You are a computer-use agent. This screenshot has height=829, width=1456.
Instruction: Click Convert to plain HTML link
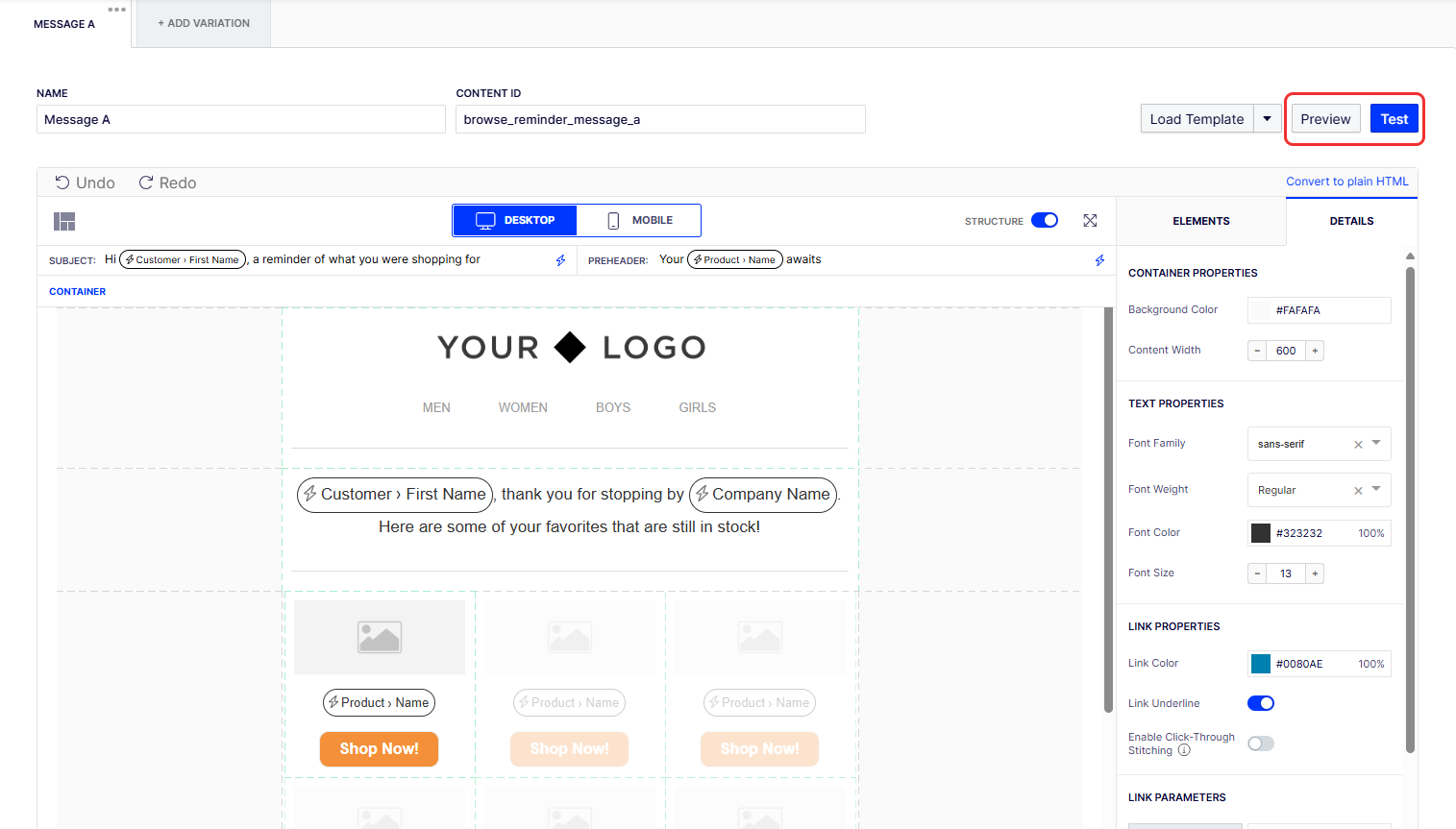click(1347, 182)
